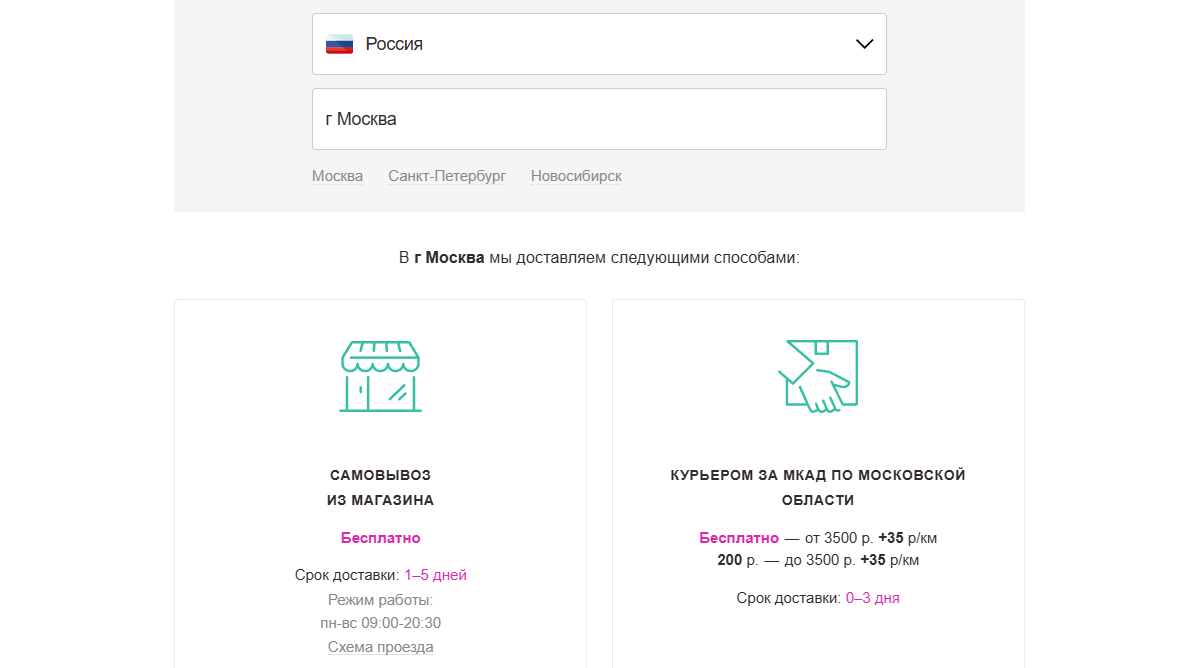The width and height of the screenshot is (1182, 668).
Task: Click the storefront pickup icon above САМОВЫВОЗ
Action: pyautogui.click(x=380, y=378)
